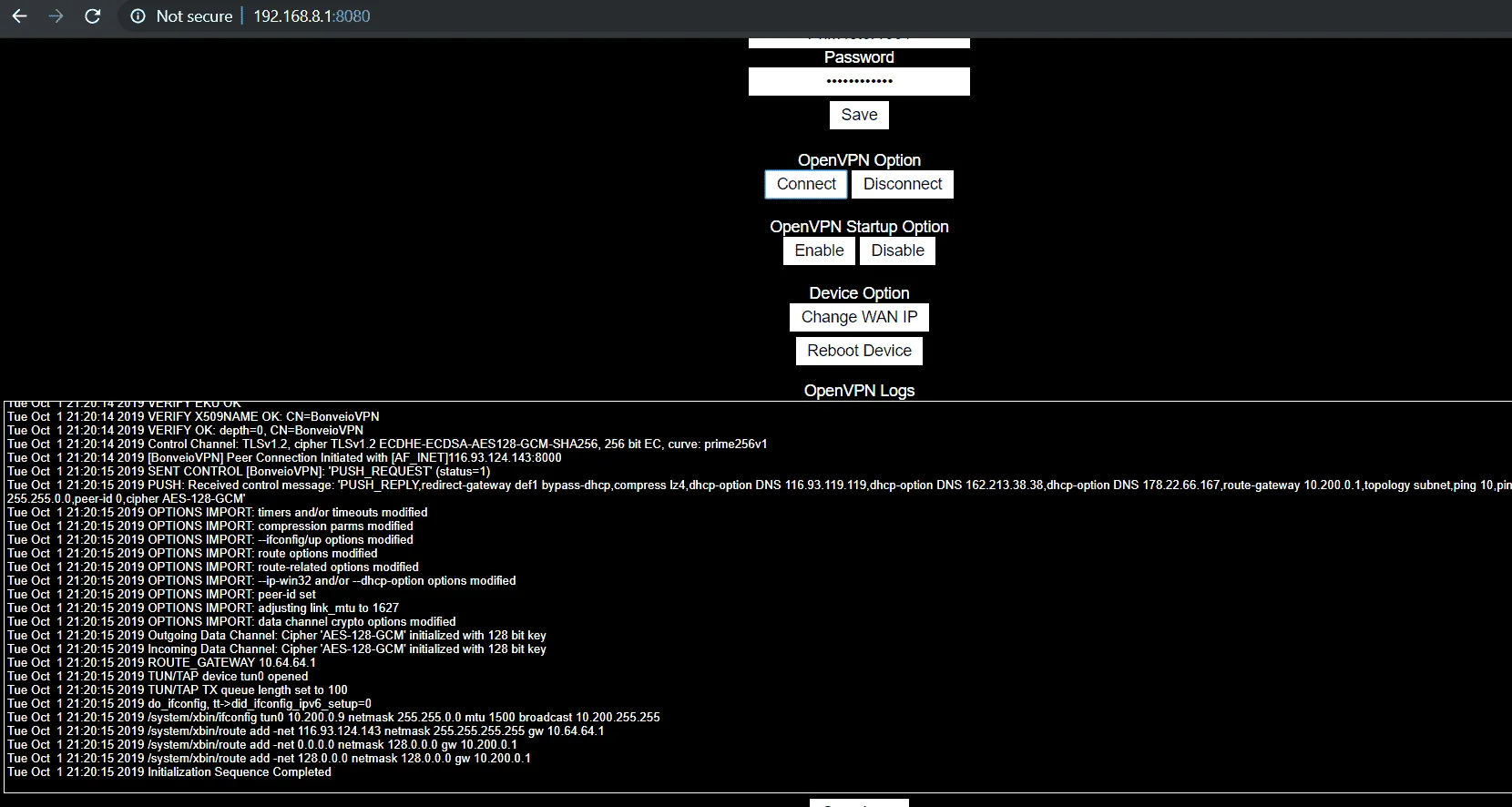
Task: Open the Not secure site info icon
Action: tap(138, 16)
